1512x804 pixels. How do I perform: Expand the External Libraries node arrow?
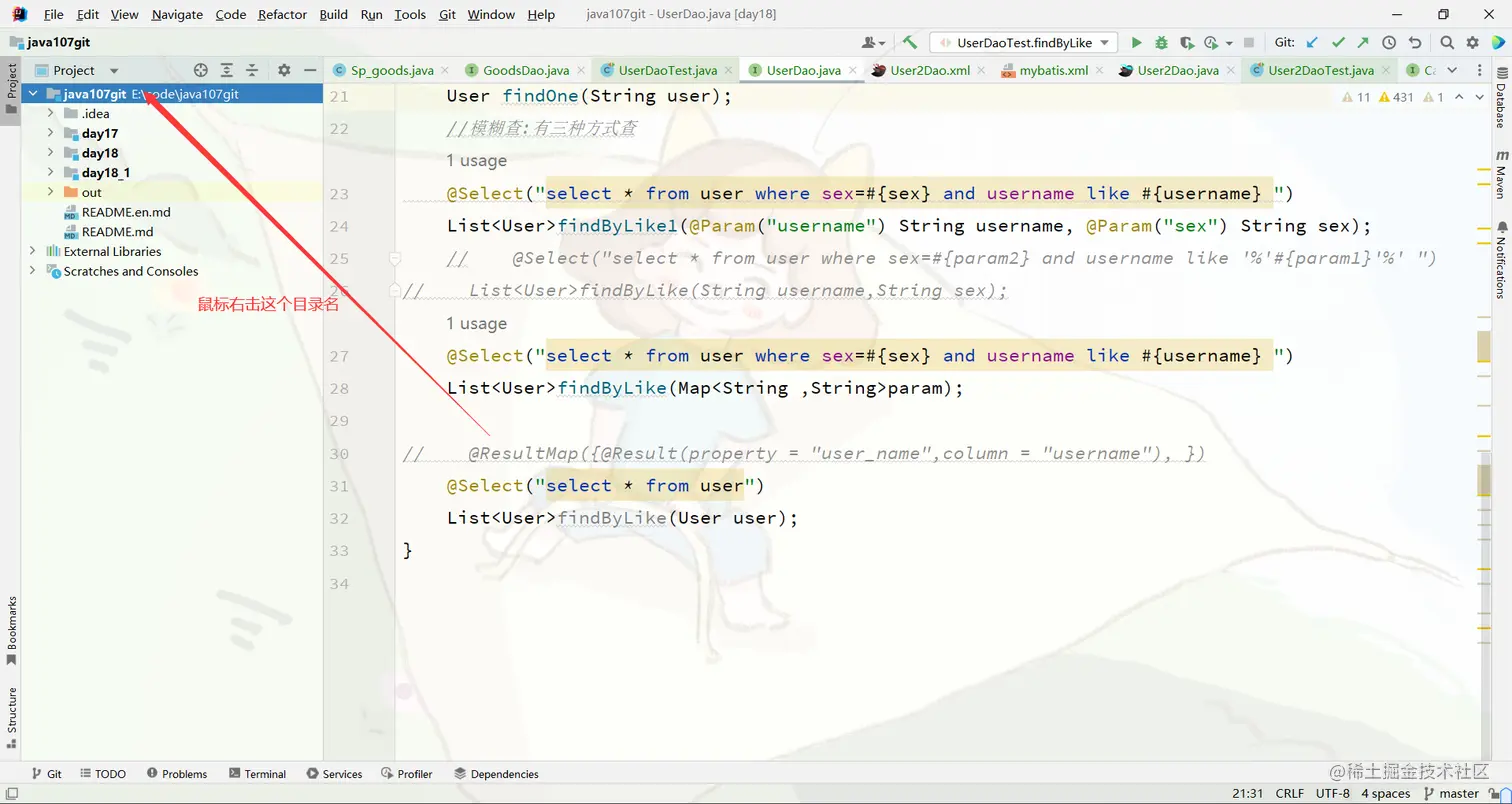(34, 251)
